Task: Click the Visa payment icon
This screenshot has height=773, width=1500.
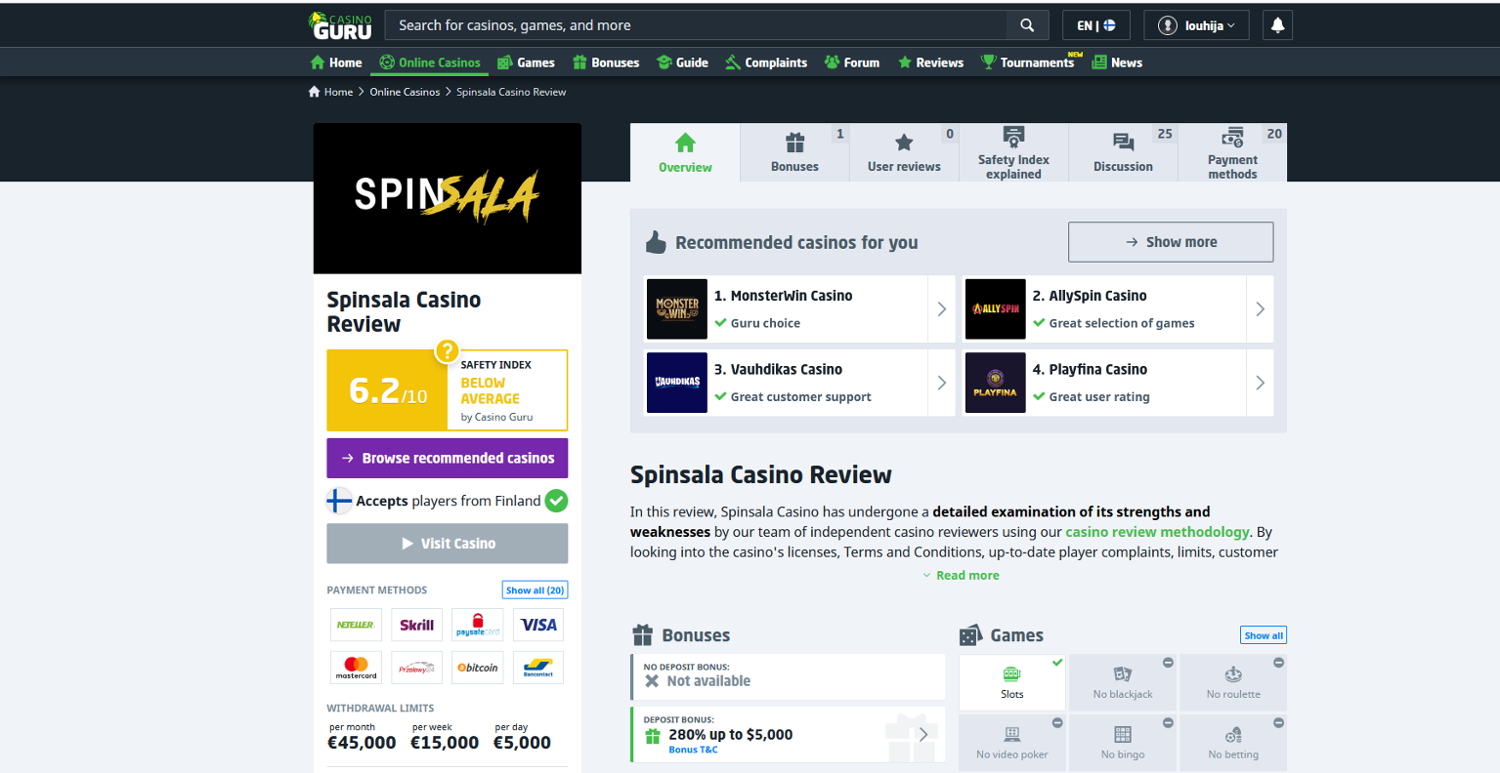Action: [538, 625]
